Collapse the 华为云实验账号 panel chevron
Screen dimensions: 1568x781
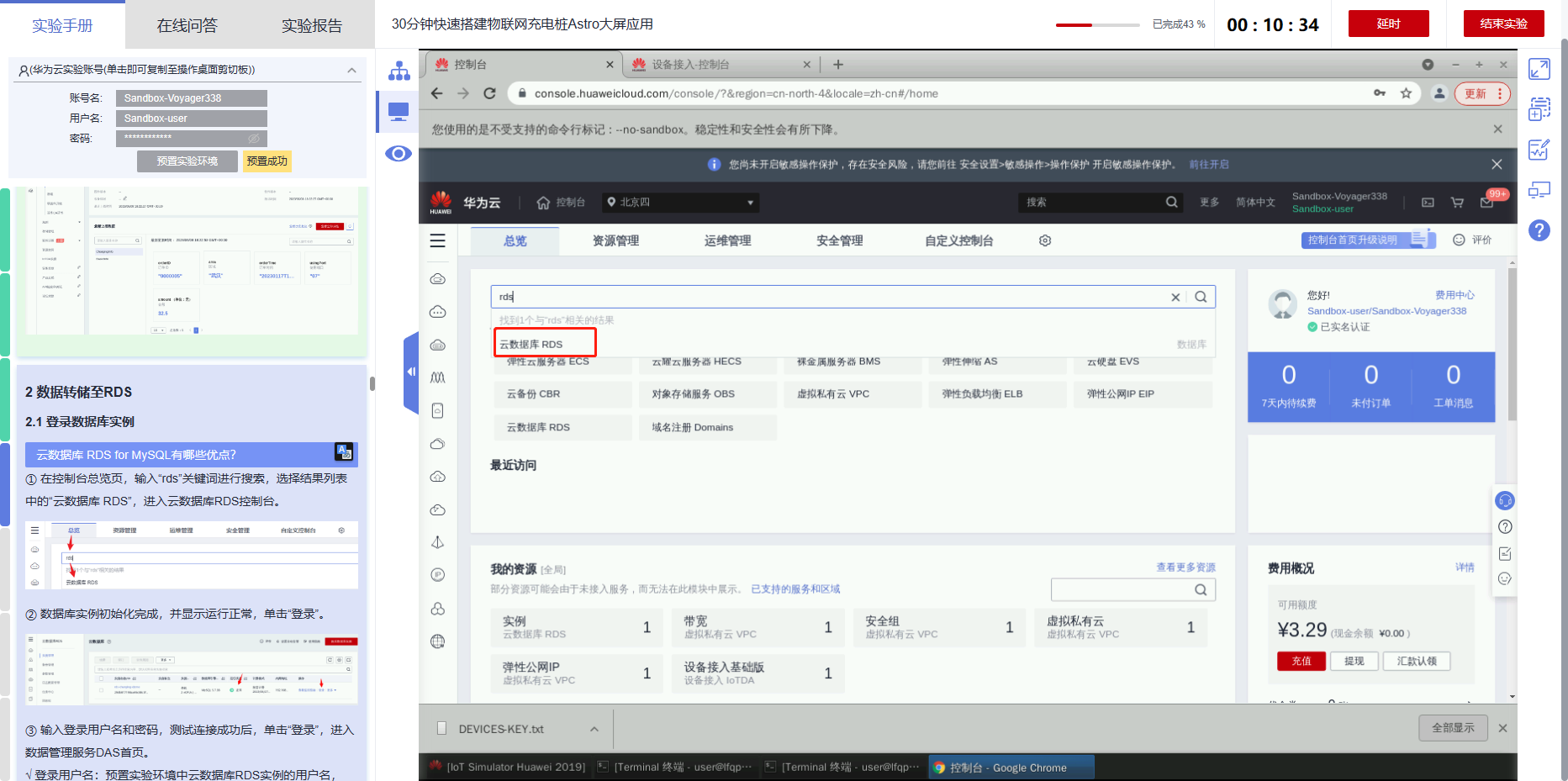[351, 70]
